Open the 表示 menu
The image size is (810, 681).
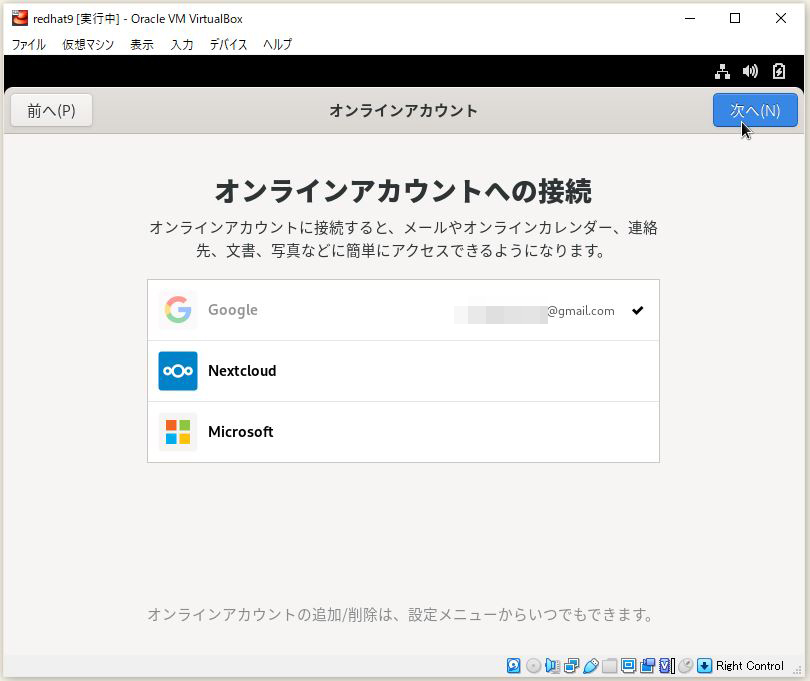[142, 44]
